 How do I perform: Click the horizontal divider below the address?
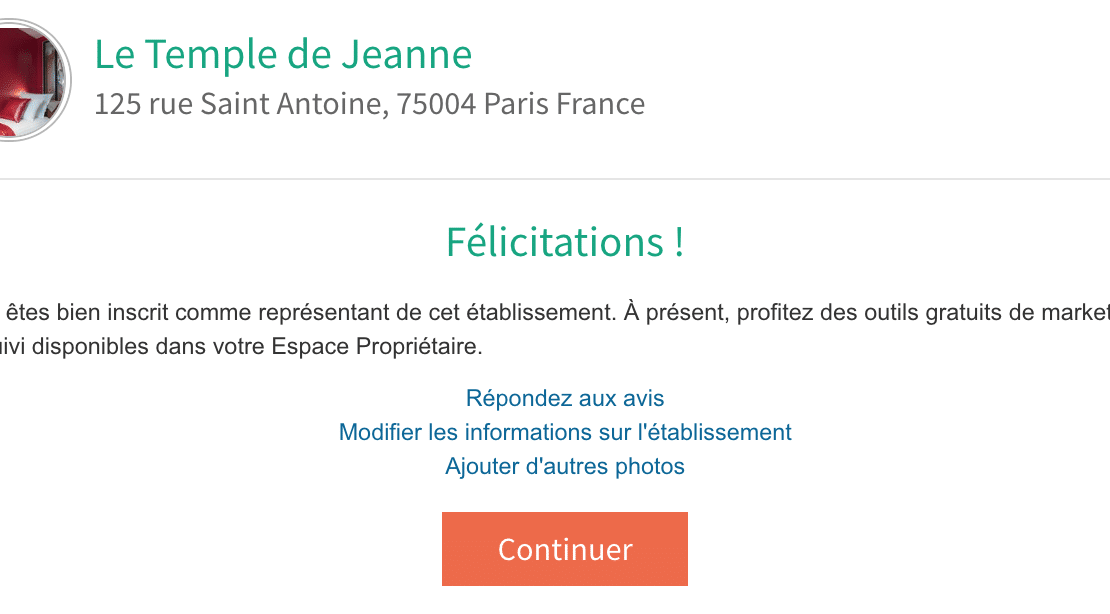point(555,179)
